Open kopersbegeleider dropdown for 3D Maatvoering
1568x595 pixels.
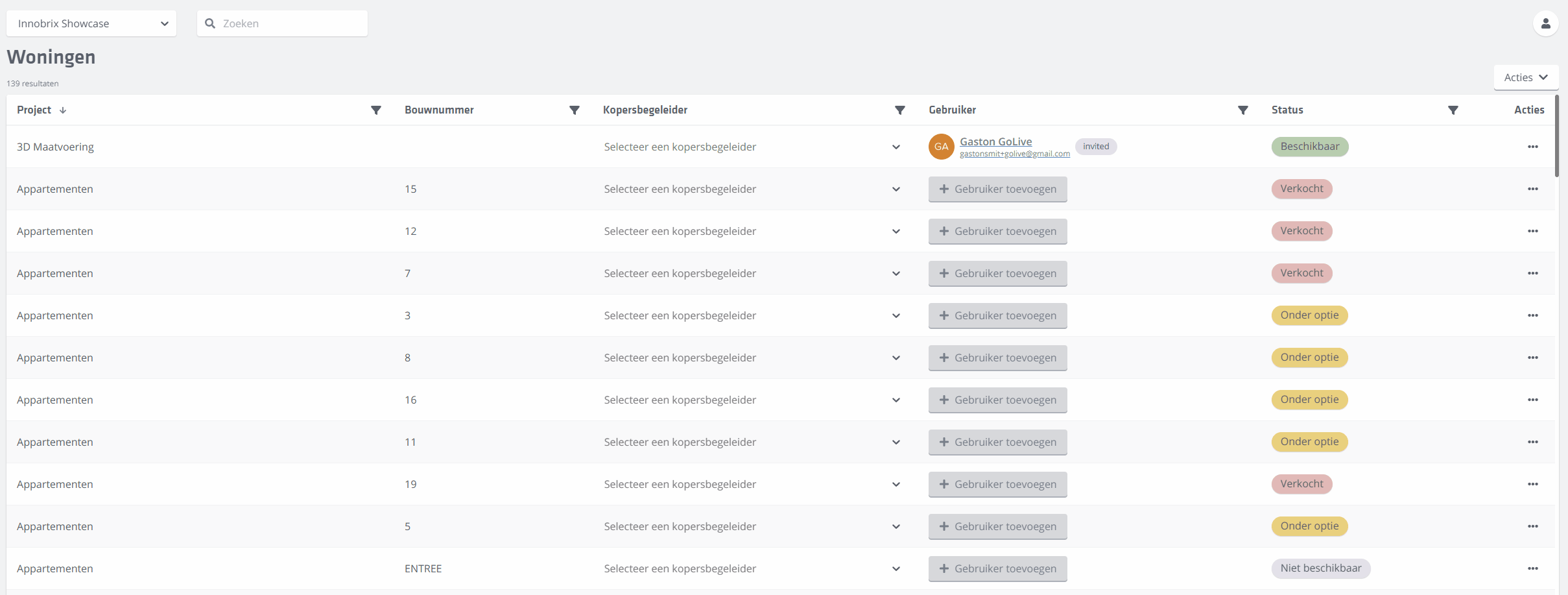[751, 147]
